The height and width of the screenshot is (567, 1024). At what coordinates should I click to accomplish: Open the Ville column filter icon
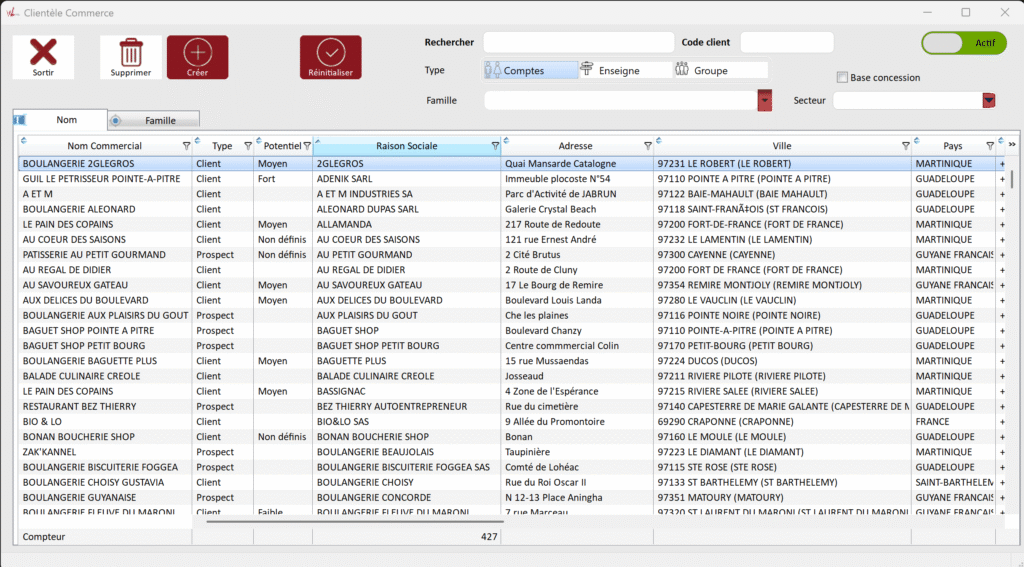tap(906, 146)
